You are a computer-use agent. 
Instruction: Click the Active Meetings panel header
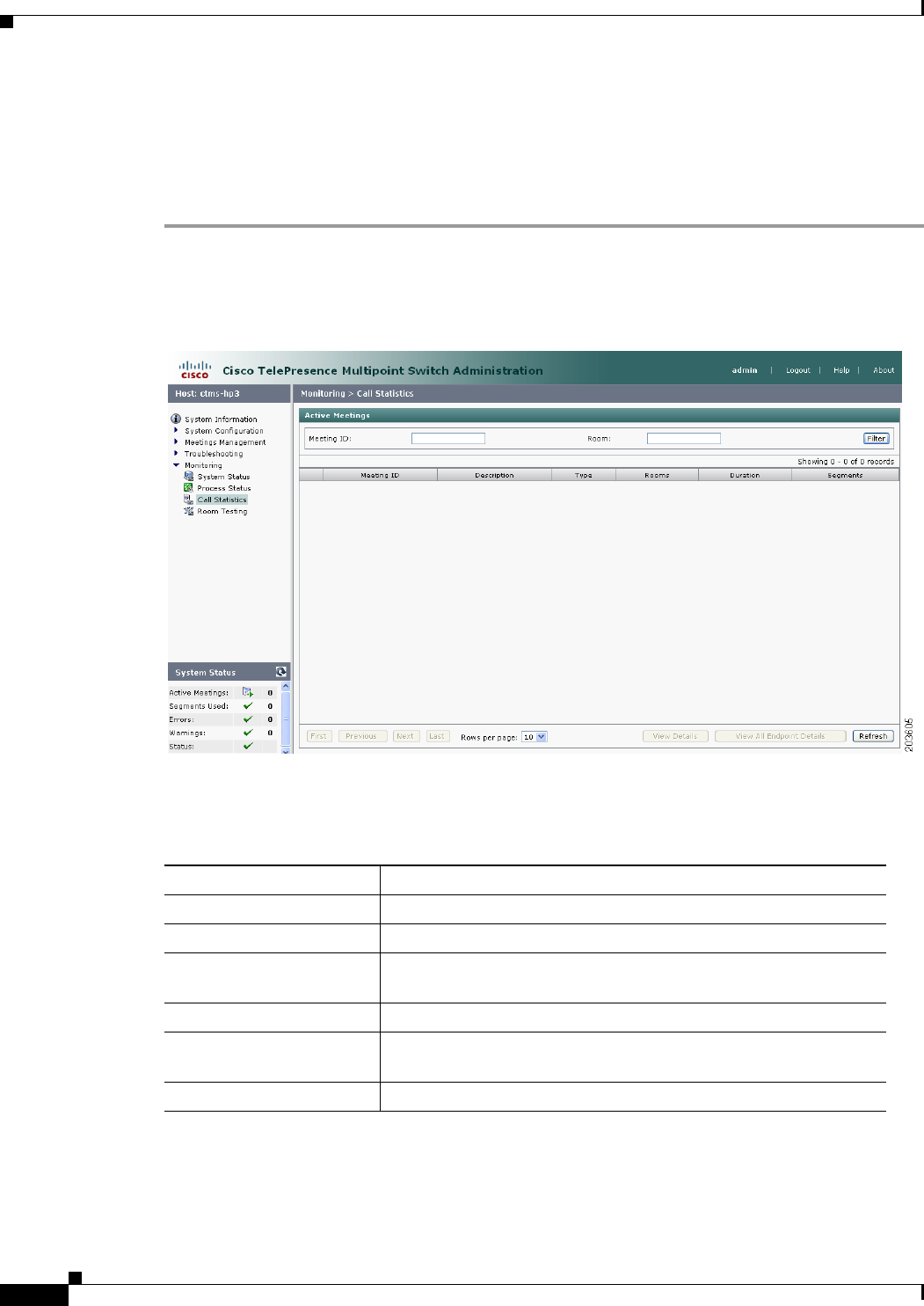pyautogui.click(x=600, y=415)
